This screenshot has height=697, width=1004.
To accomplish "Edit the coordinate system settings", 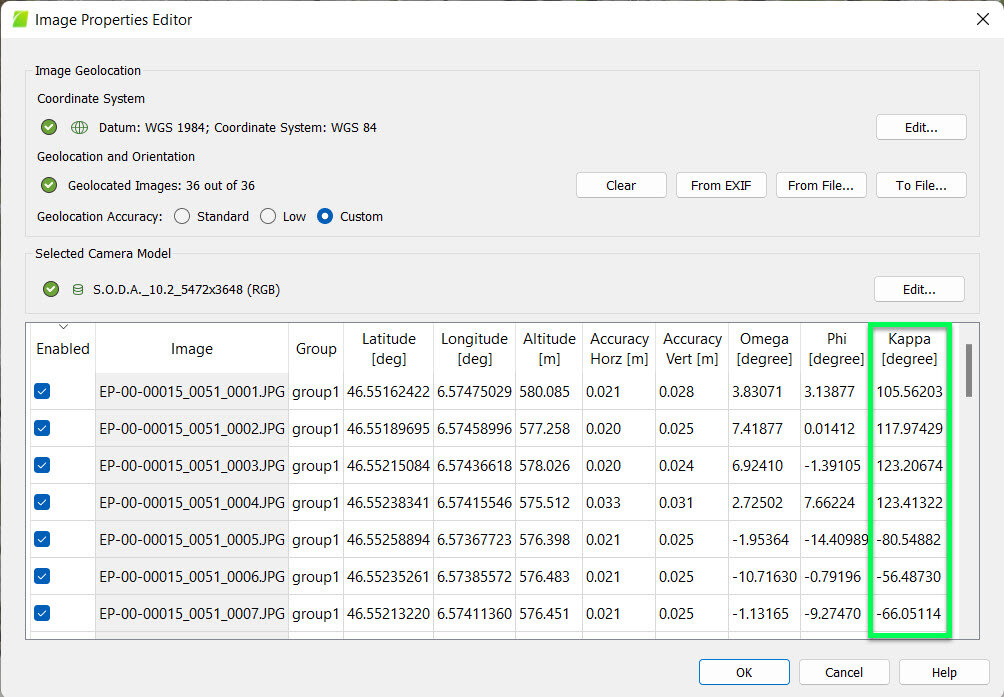I will [920, 127].
